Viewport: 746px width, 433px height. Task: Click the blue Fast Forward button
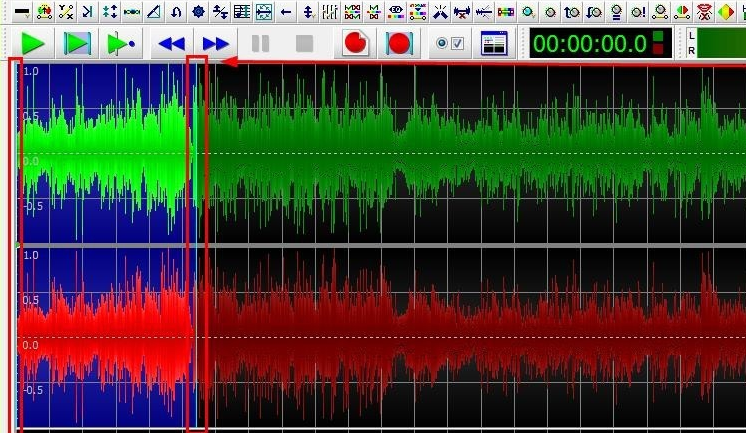(x=215, y=44)
